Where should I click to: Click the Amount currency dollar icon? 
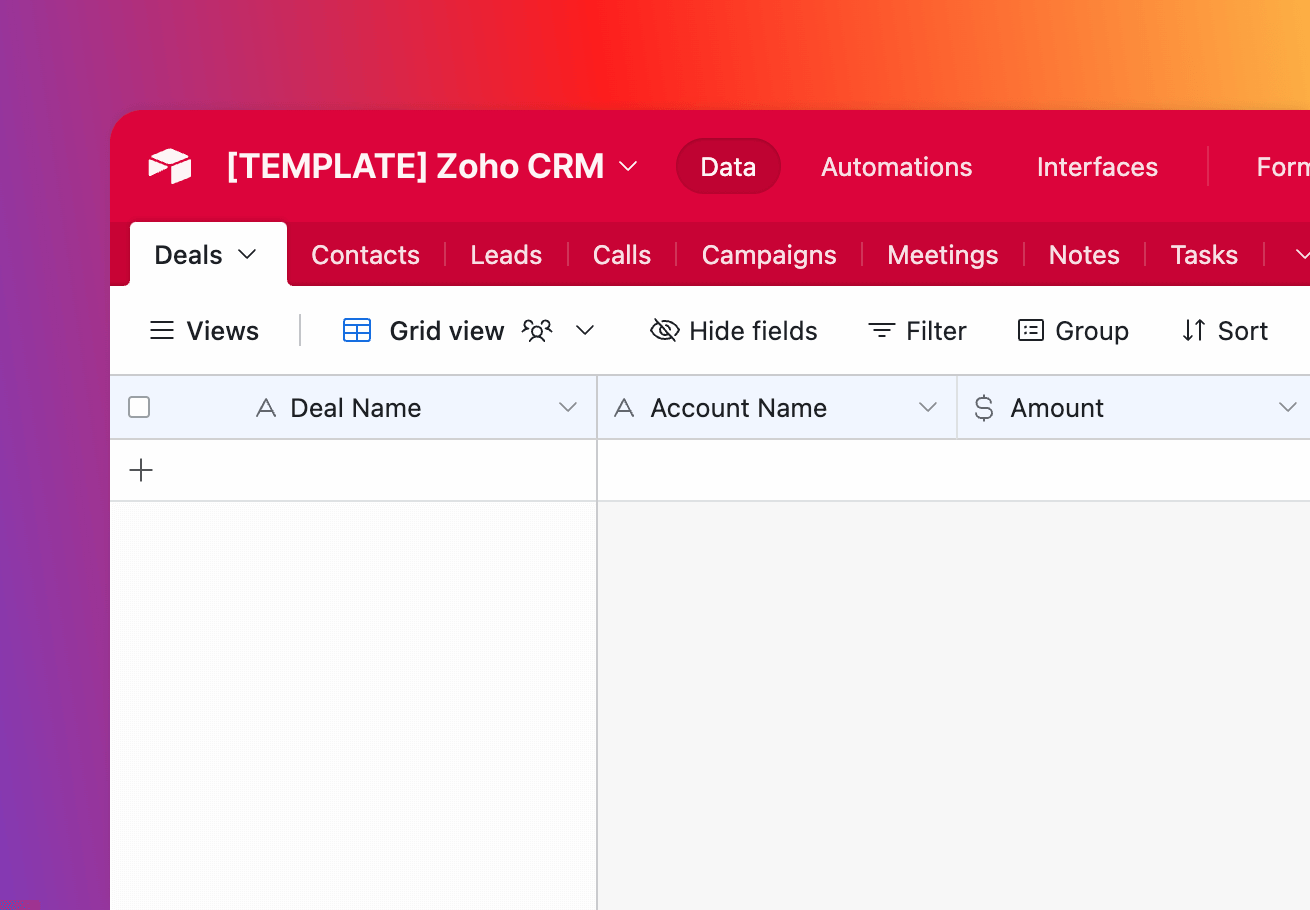(984, 408)
